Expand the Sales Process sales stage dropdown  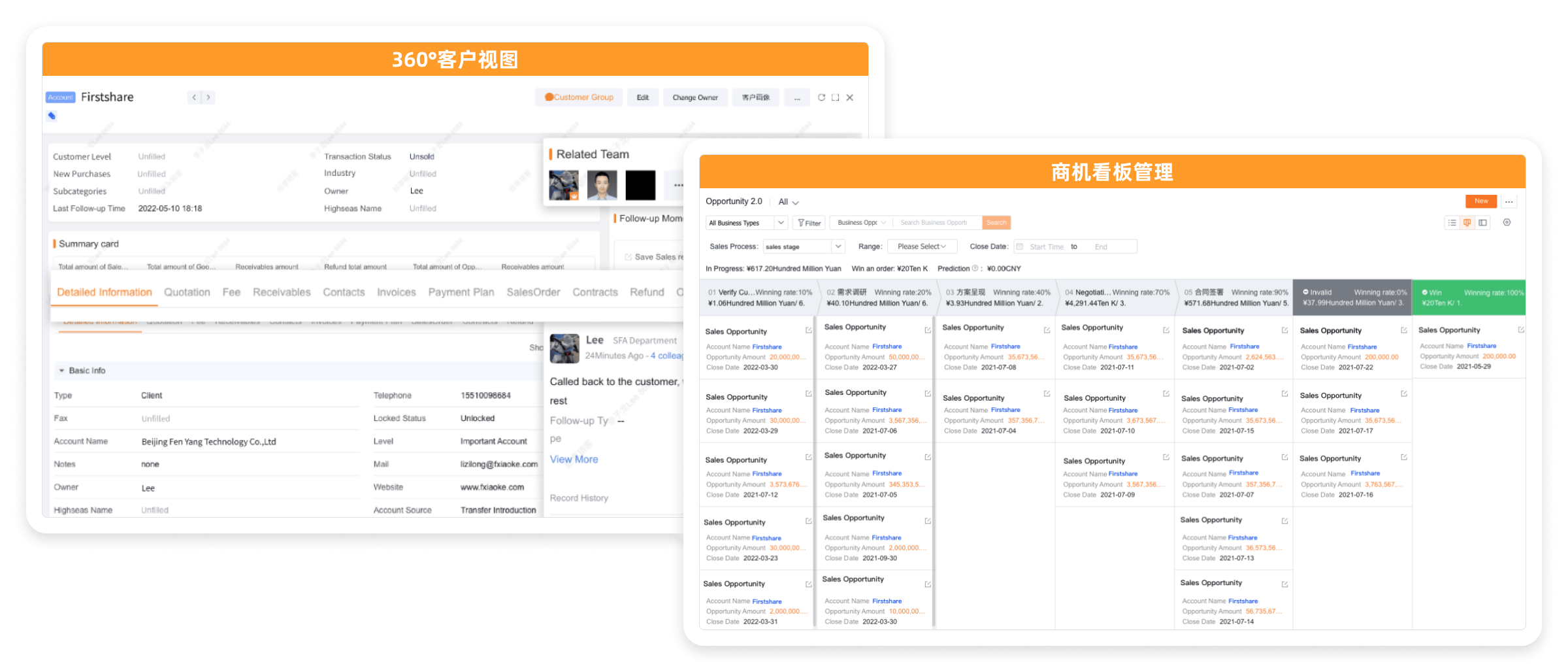coord(804,246)
